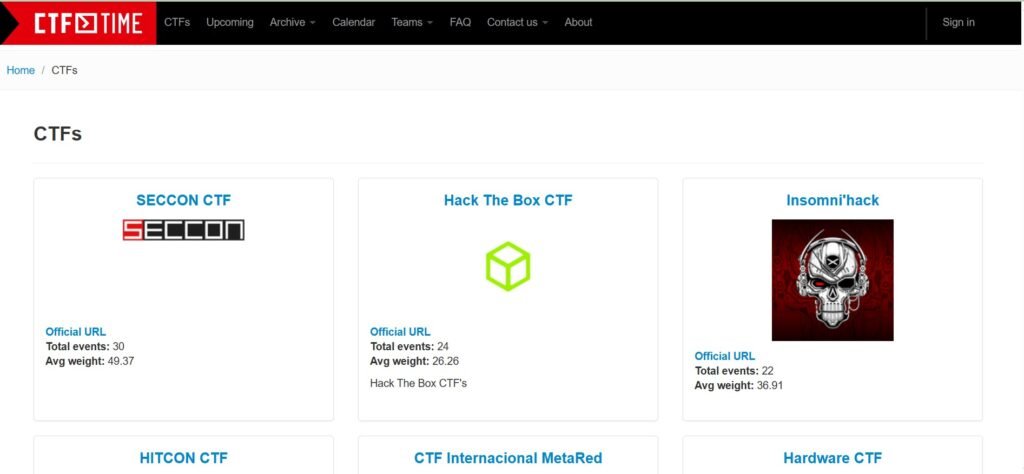This screenshot has height=474, width=1024.
Task: Click Hack The Box 'Total events: 24'
Action: click(409, 347)
